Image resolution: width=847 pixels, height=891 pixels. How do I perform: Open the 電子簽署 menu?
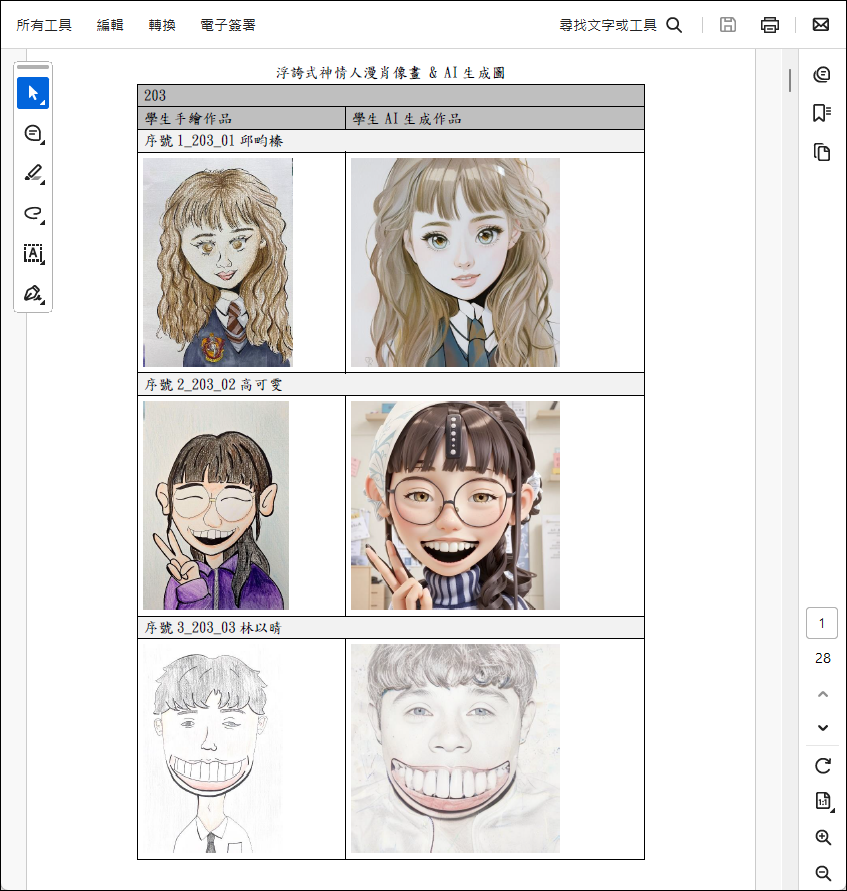[x=227, y=25]
